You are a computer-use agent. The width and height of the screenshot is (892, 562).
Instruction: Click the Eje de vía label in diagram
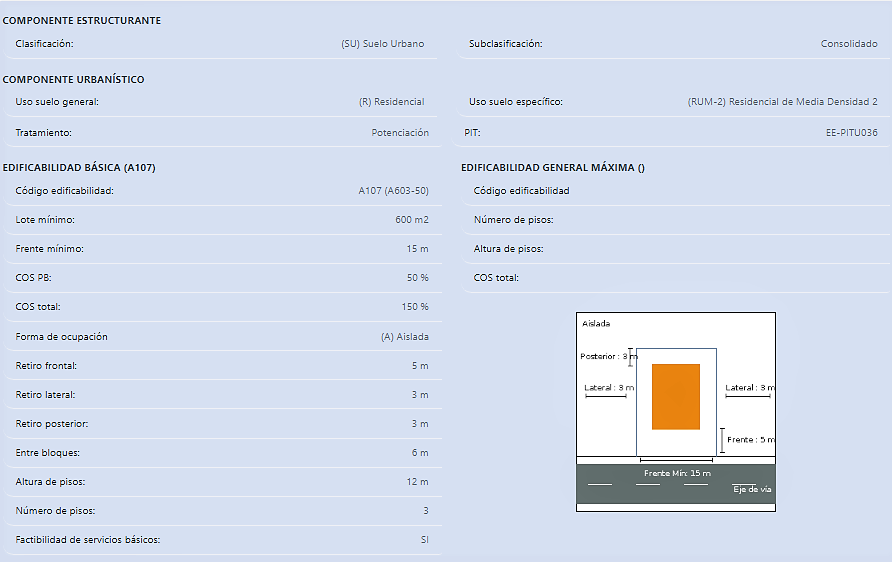click(x=752, y=489)
